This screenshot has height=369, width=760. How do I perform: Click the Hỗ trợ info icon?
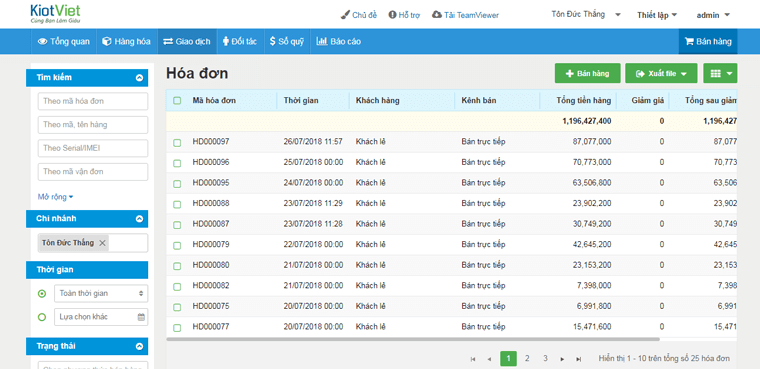[392, 15]
